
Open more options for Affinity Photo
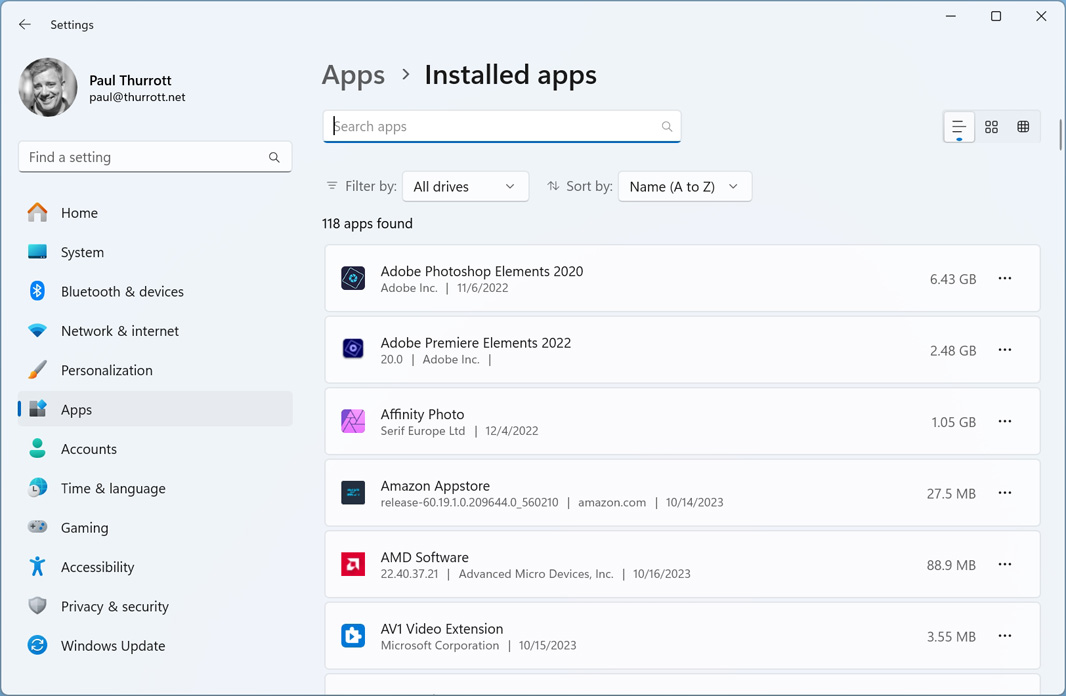[1004, 422]
